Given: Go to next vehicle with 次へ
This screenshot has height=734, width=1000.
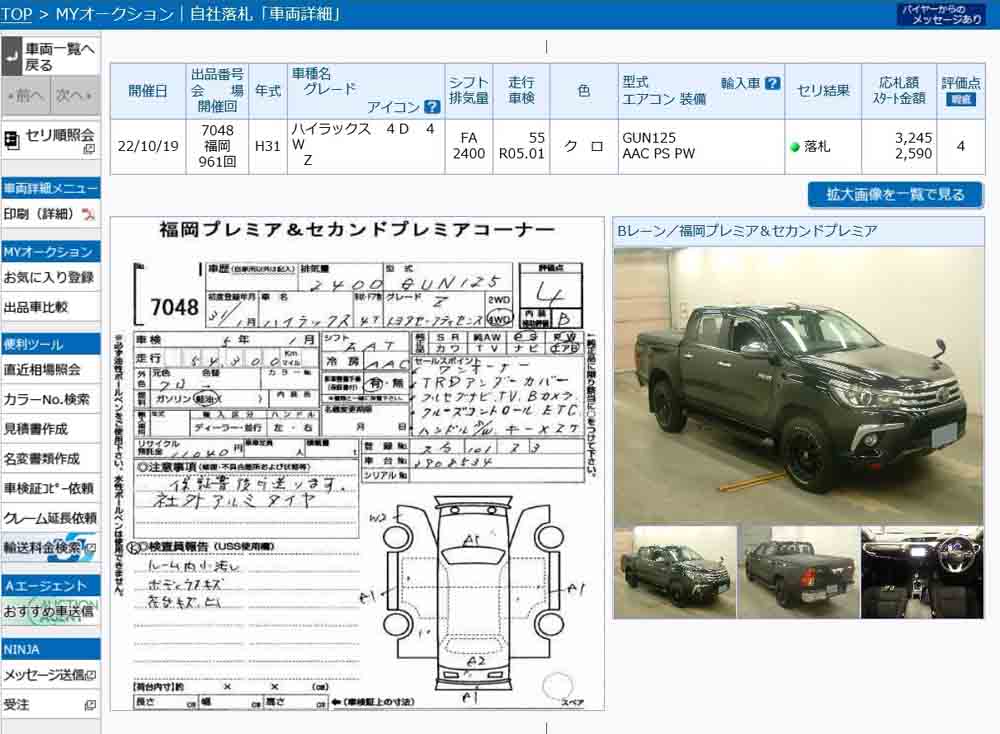Looking at the screenshot, I should (x=75, y=96).
